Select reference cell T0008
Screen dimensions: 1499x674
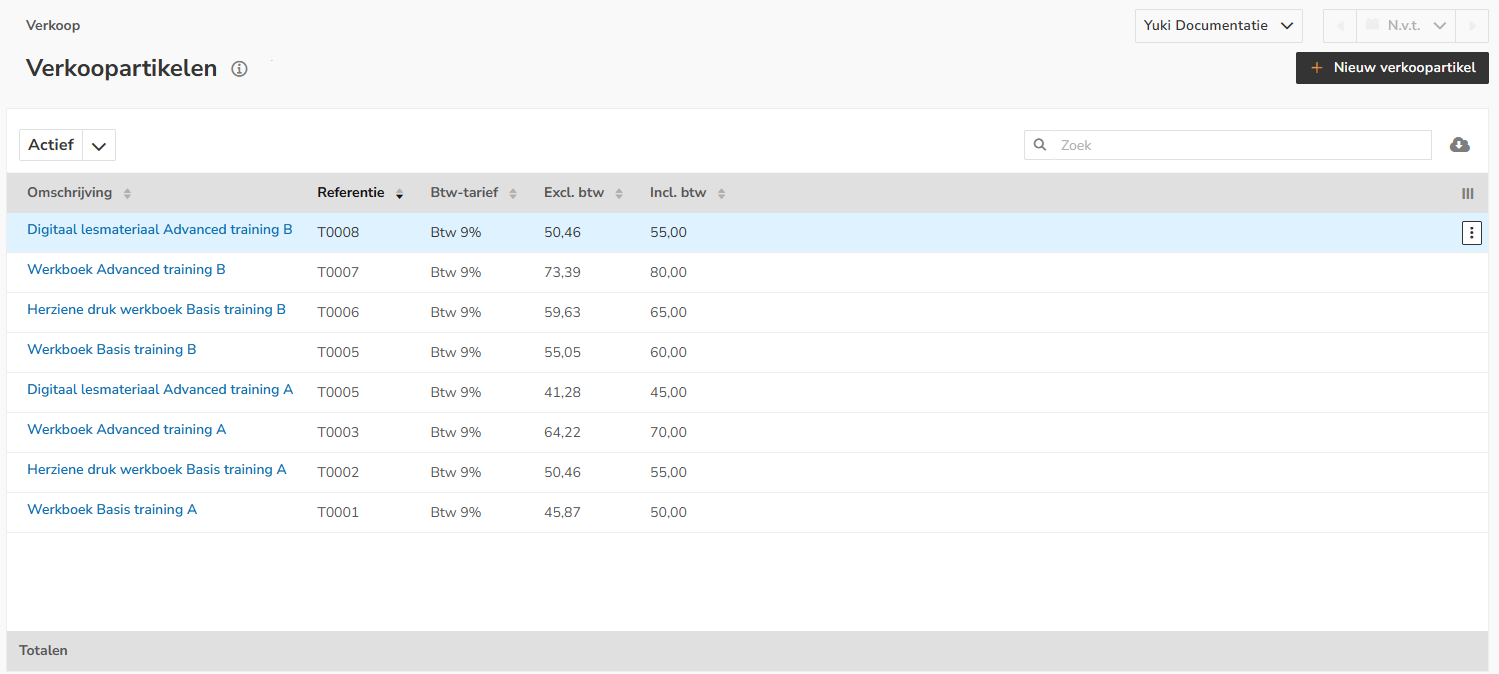(x=338, y=233)
